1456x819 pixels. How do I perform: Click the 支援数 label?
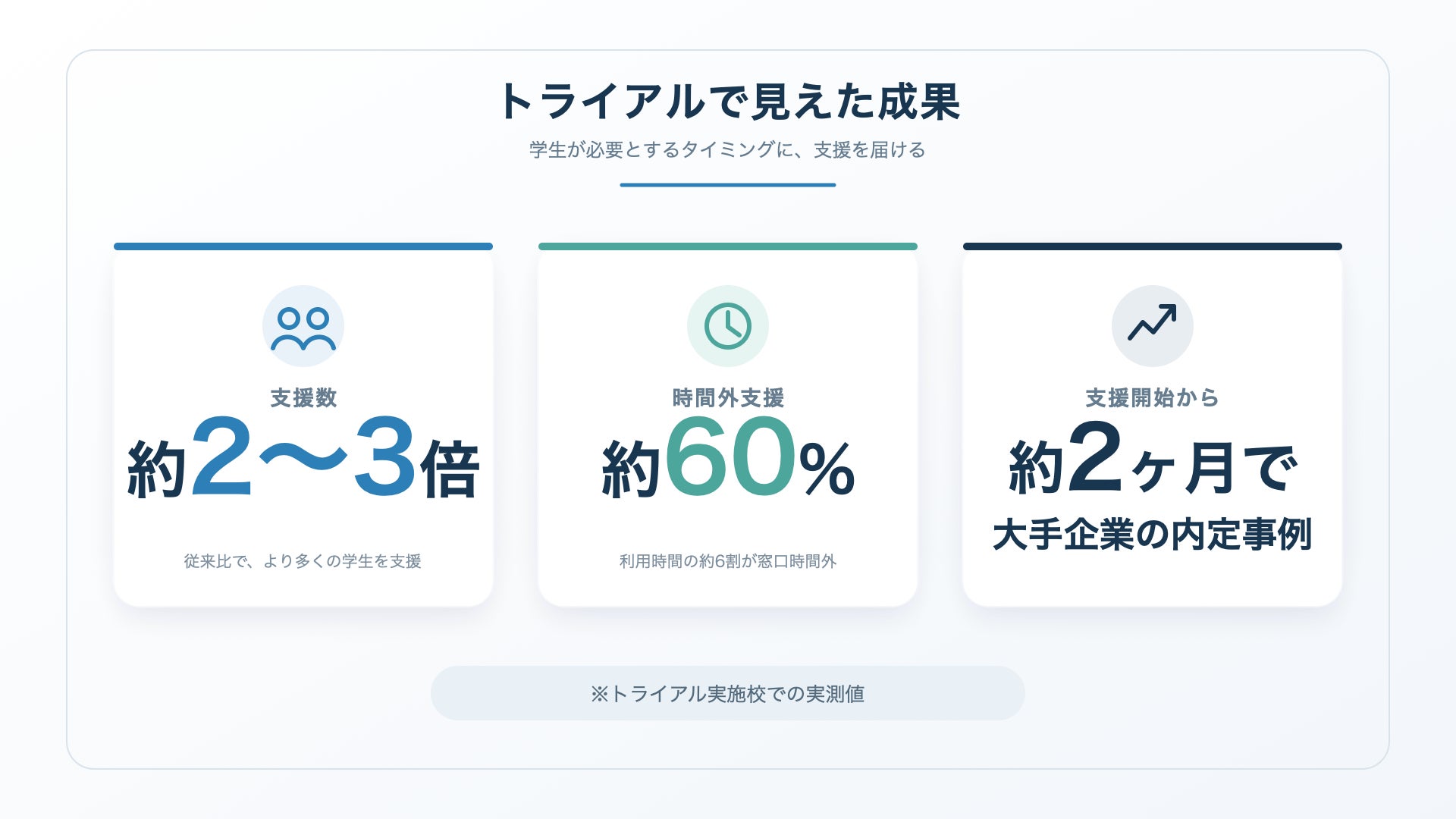coord(303,397)
